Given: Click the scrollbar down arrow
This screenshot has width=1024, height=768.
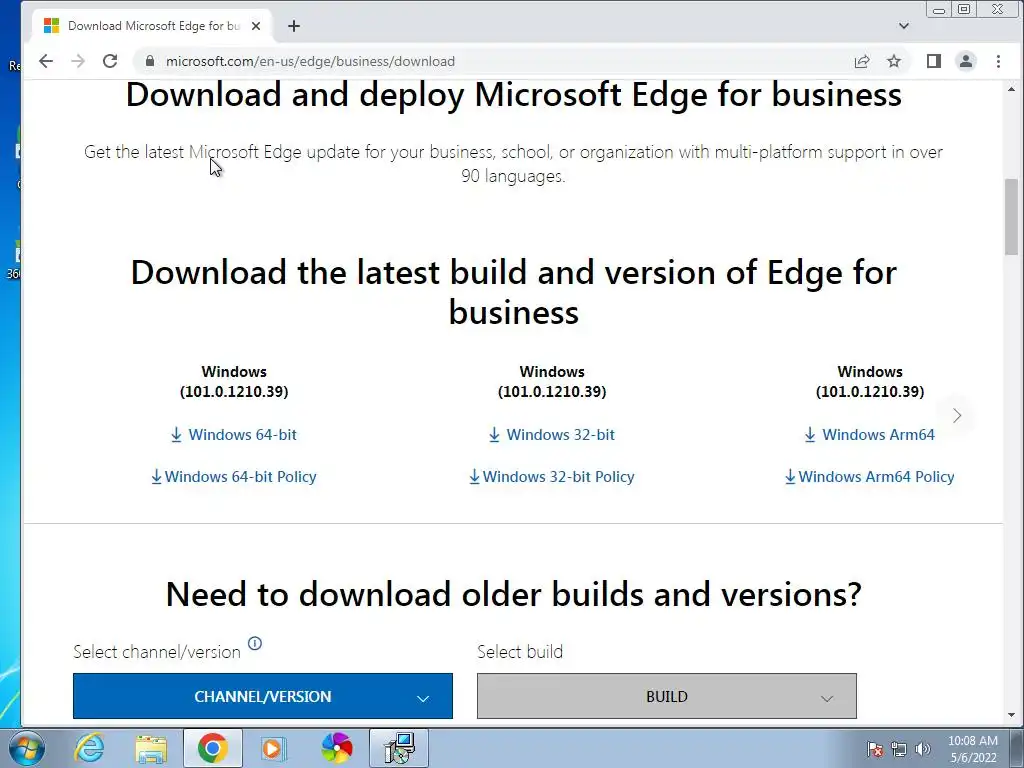Looking at the screenshot, I should 1012,715.
